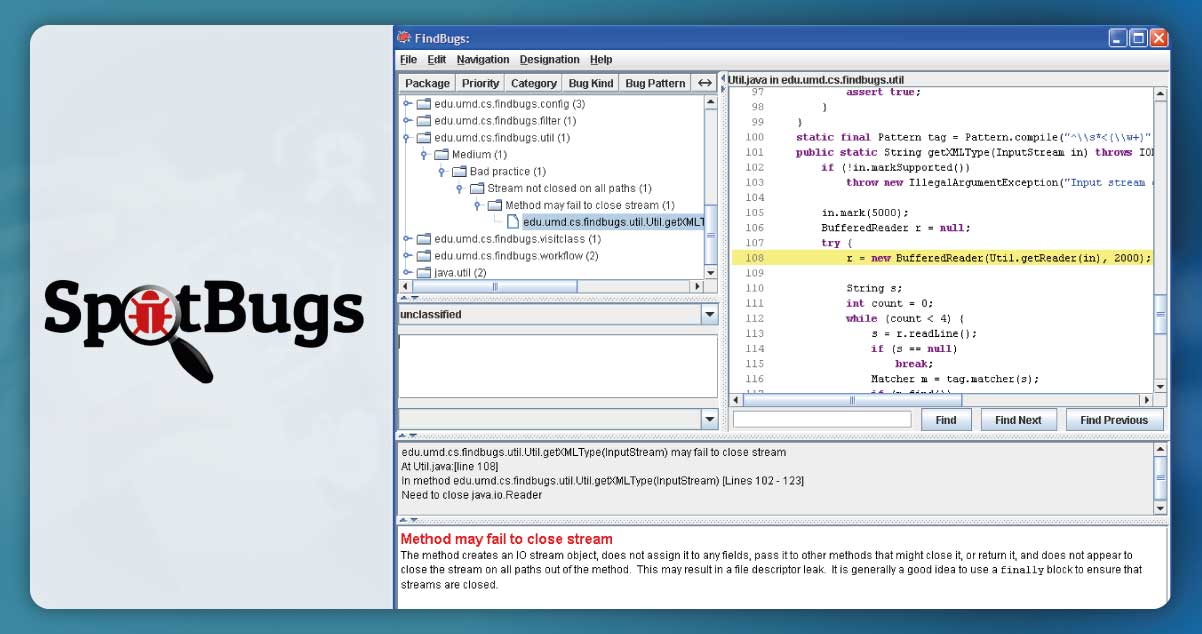Open the Designation menu
Screen dimensions: 1202x634
click(x=550, y=60)
